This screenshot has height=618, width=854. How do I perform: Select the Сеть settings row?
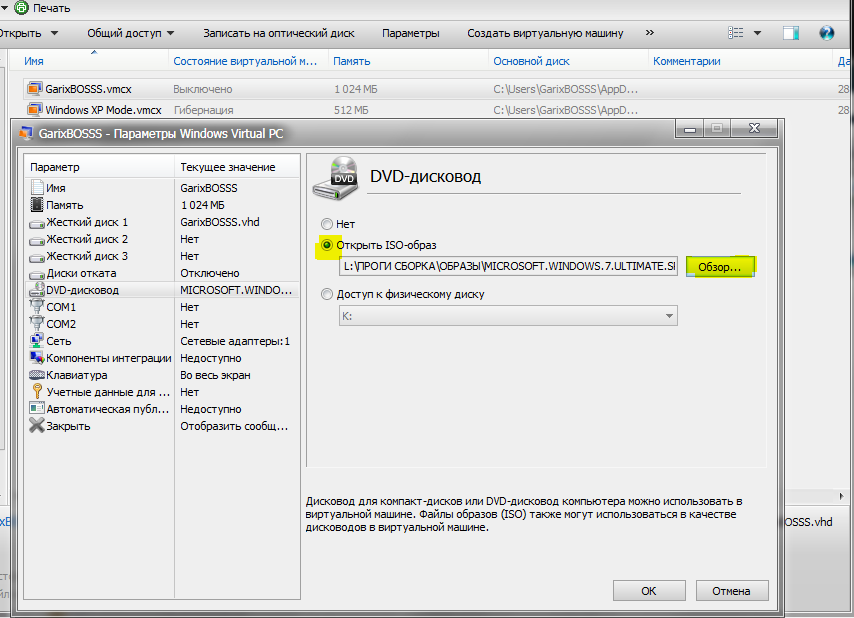pos(162,341)
